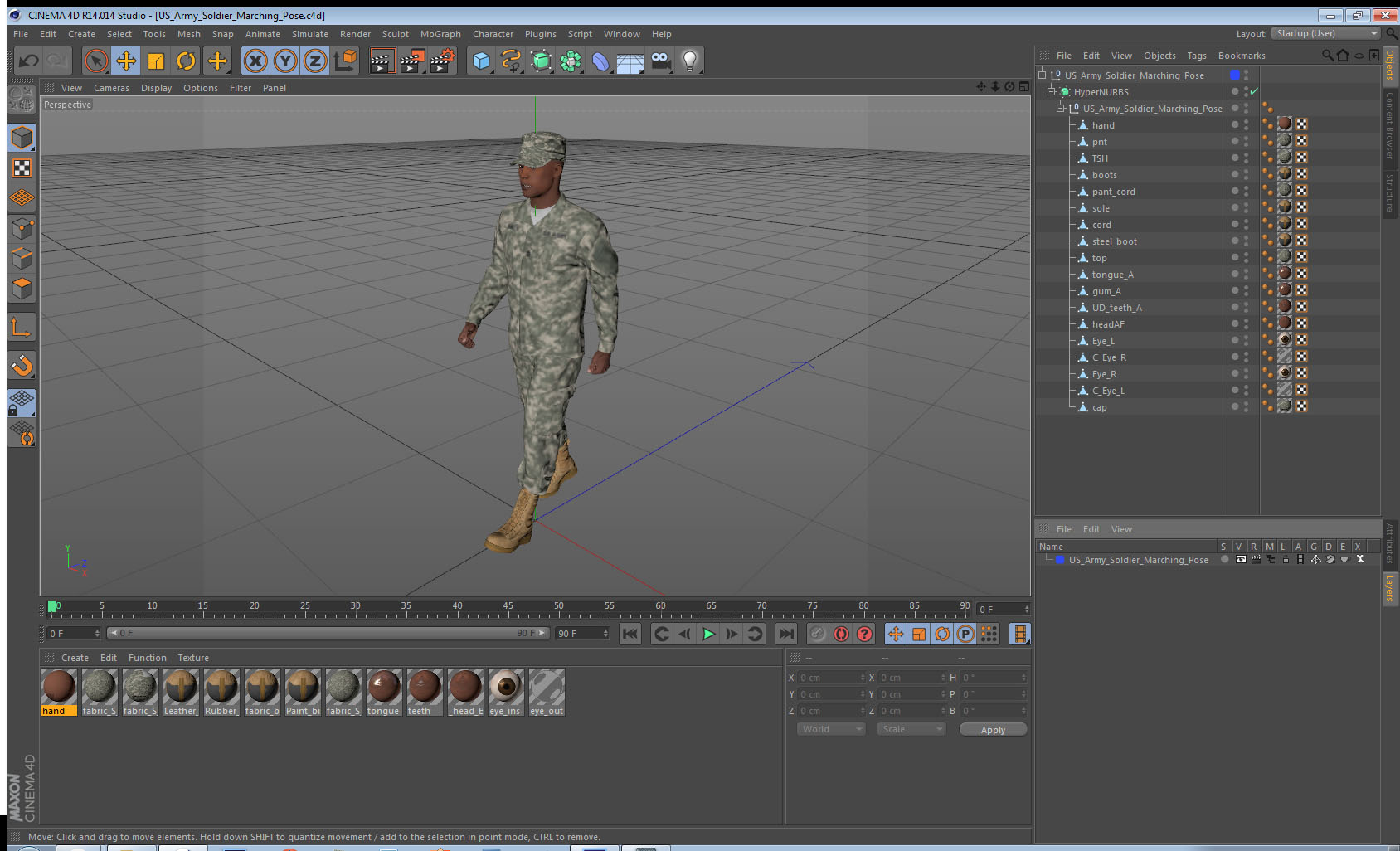Toggle Axis mode L icon
The image size is (1400, 851).
point(22,328)
